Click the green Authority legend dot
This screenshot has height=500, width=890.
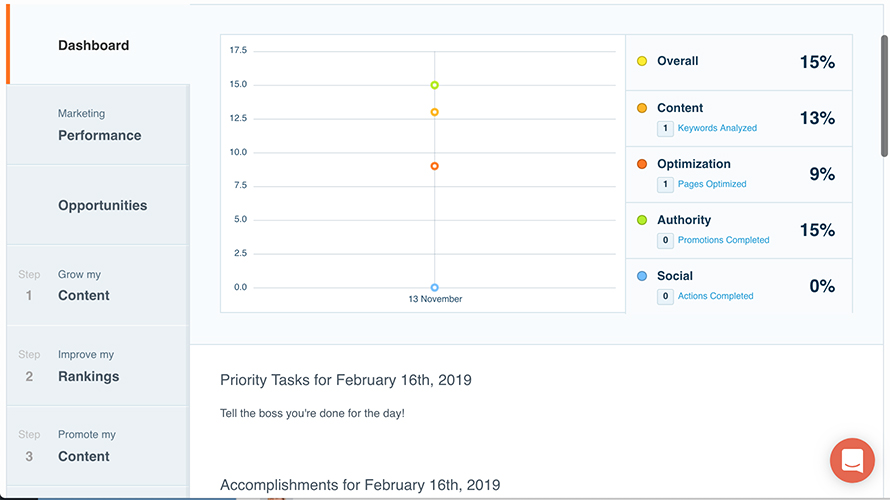(x=642, y=220)
